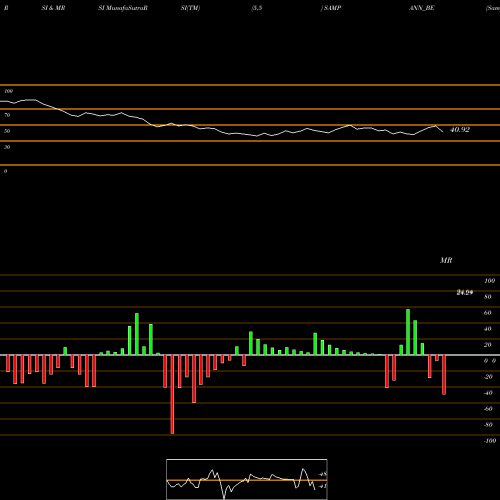The width and height of the screenshot is (500, 500).
Task: Click the 'SI & MR' header label
Action: coord(53,8)
